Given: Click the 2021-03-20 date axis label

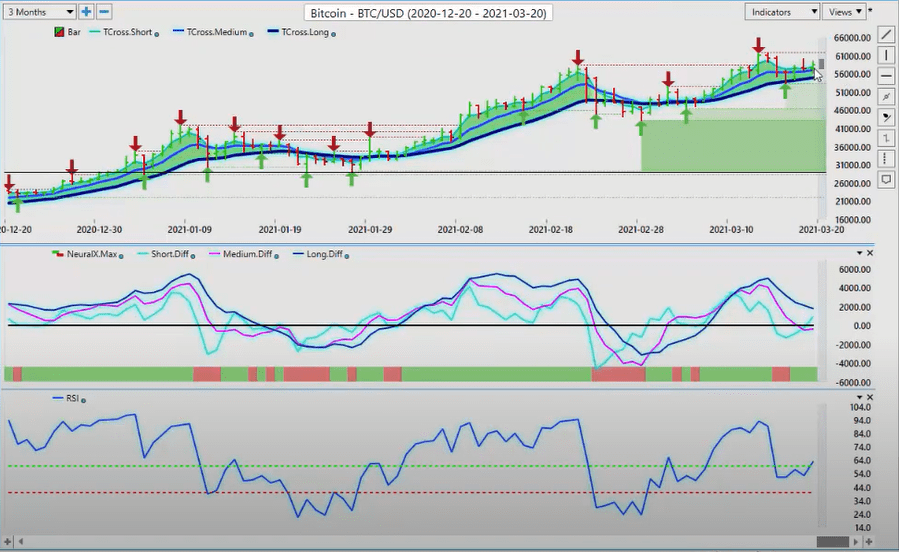Looking at the screenshot, I should tap(822, 229).
